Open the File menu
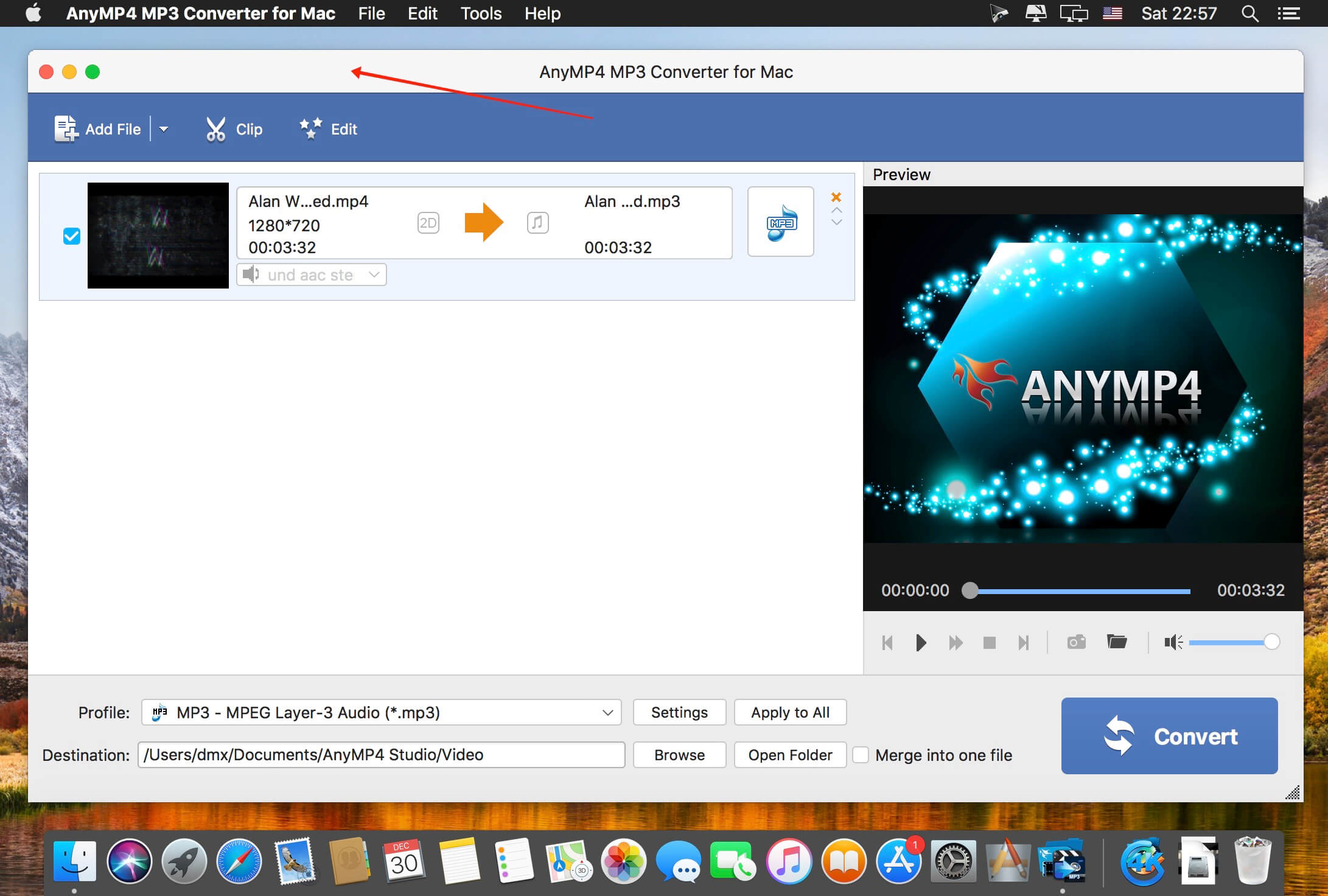Image resolution: width=1328 pixels, height=896 pixels. [371, 13]
